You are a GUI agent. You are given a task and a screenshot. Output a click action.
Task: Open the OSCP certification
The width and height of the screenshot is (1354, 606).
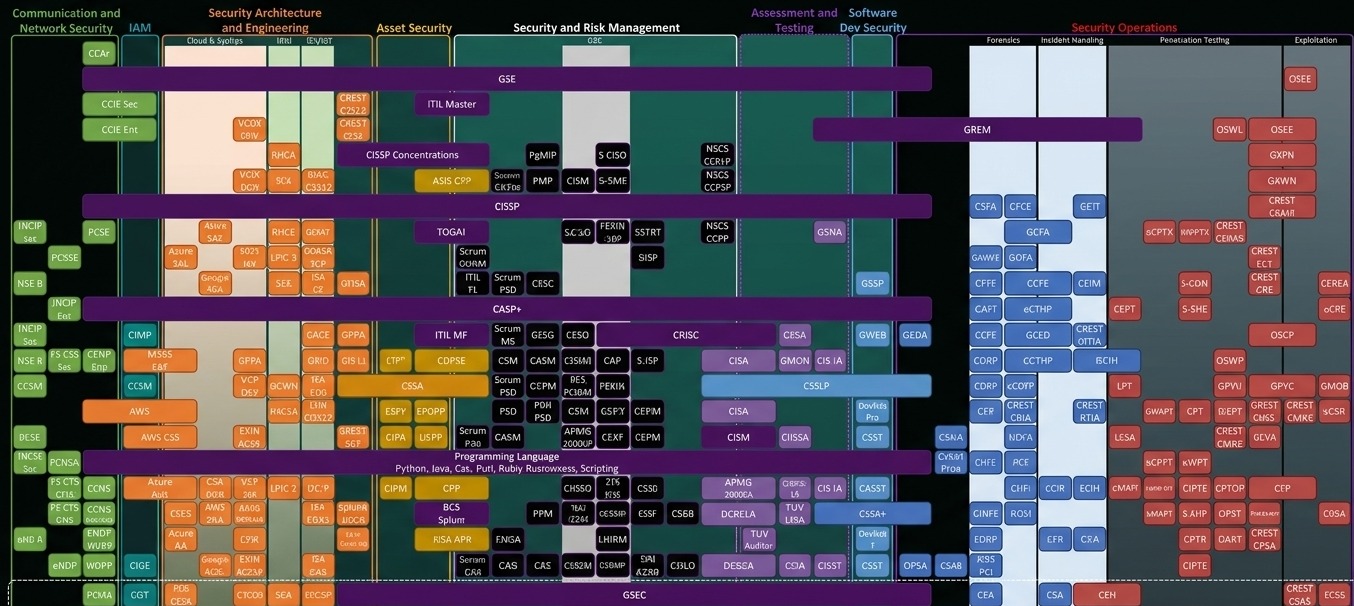coord(1282,335)
